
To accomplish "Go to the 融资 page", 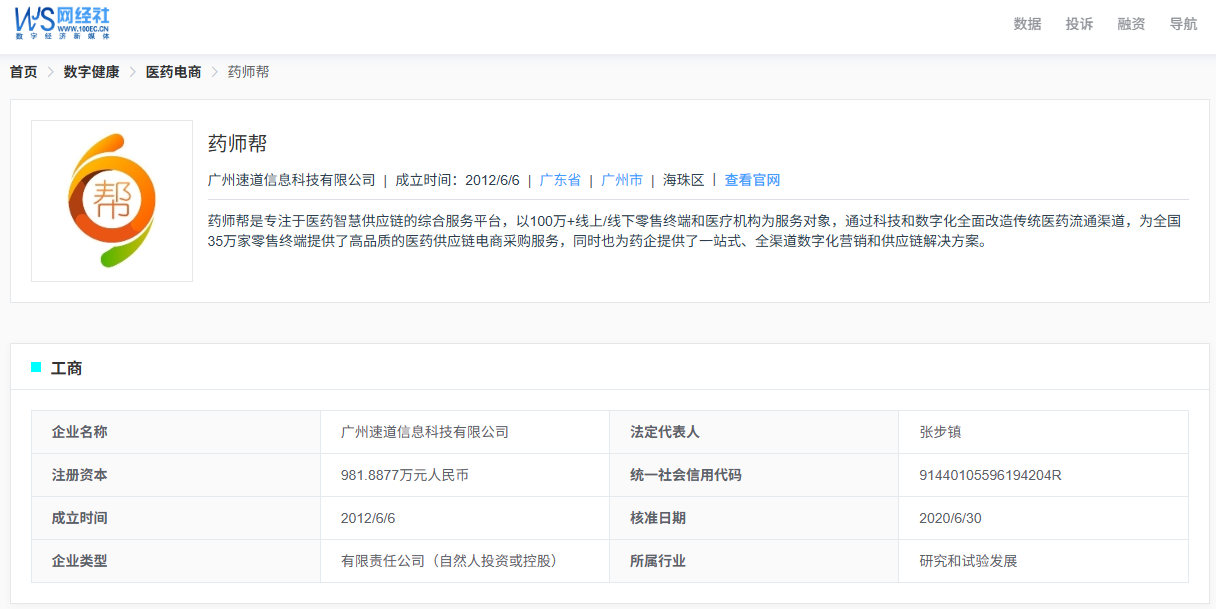I will coord(1131,24).
